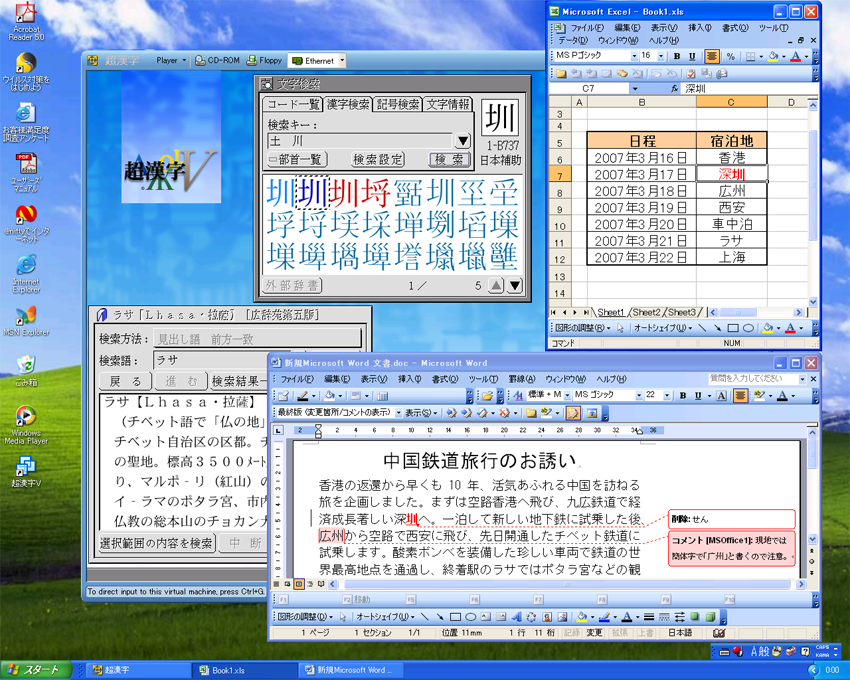Open the 挿入 menu in Word
The image size is (850, 680).
pyautogui.click(x=409, y=380)
